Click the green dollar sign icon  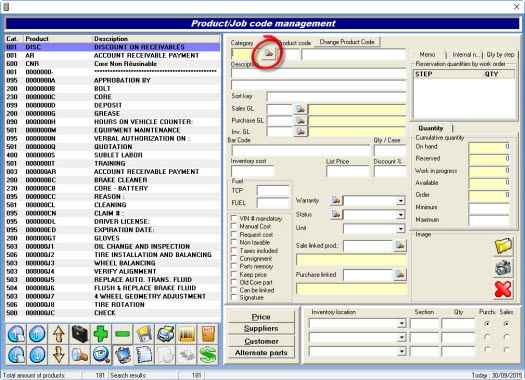(208, 355)
